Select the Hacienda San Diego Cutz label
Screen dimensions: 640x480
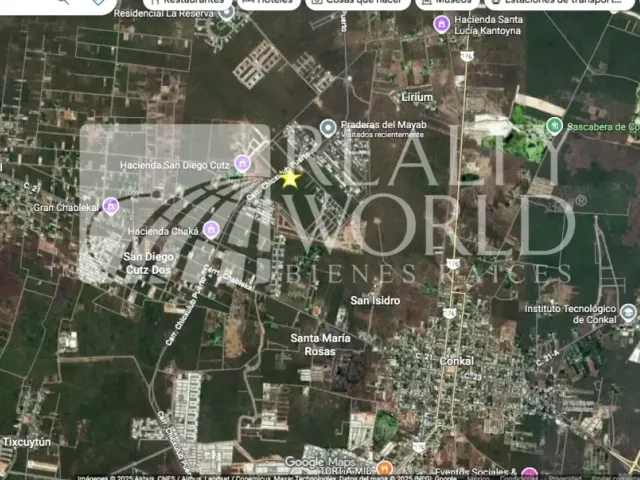(x=175, y=165)
